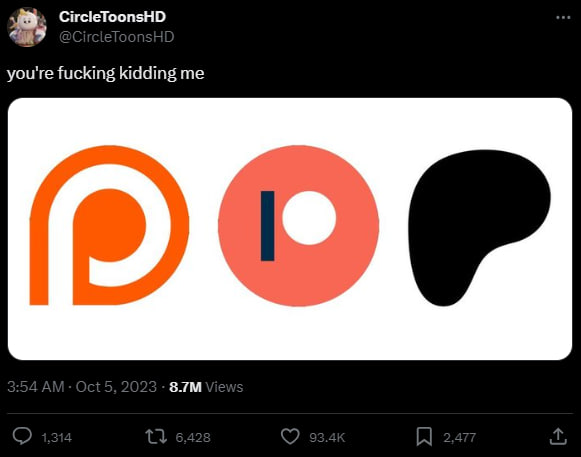Screen dimensions: 581x457
Task: Like the tweet with heart icon
Action: coord(290,437)
